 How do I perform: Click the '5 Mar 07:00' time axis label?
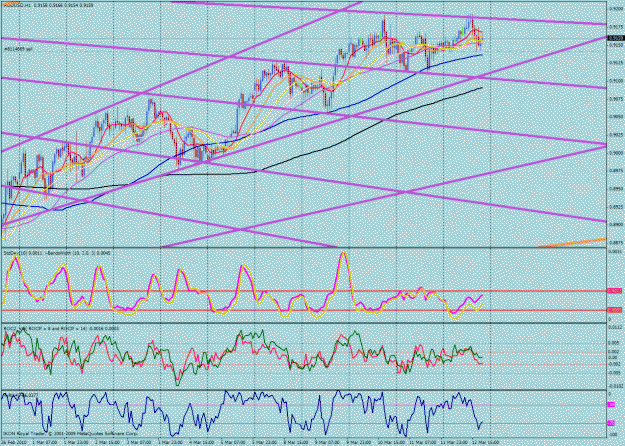[233, 442]
